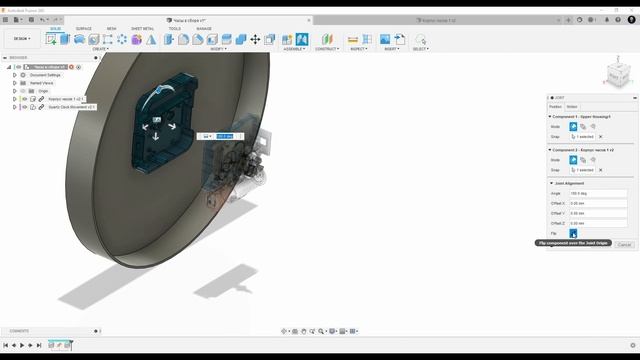
Task: Collapse the Component 1 section
Action: coord(550,117)
